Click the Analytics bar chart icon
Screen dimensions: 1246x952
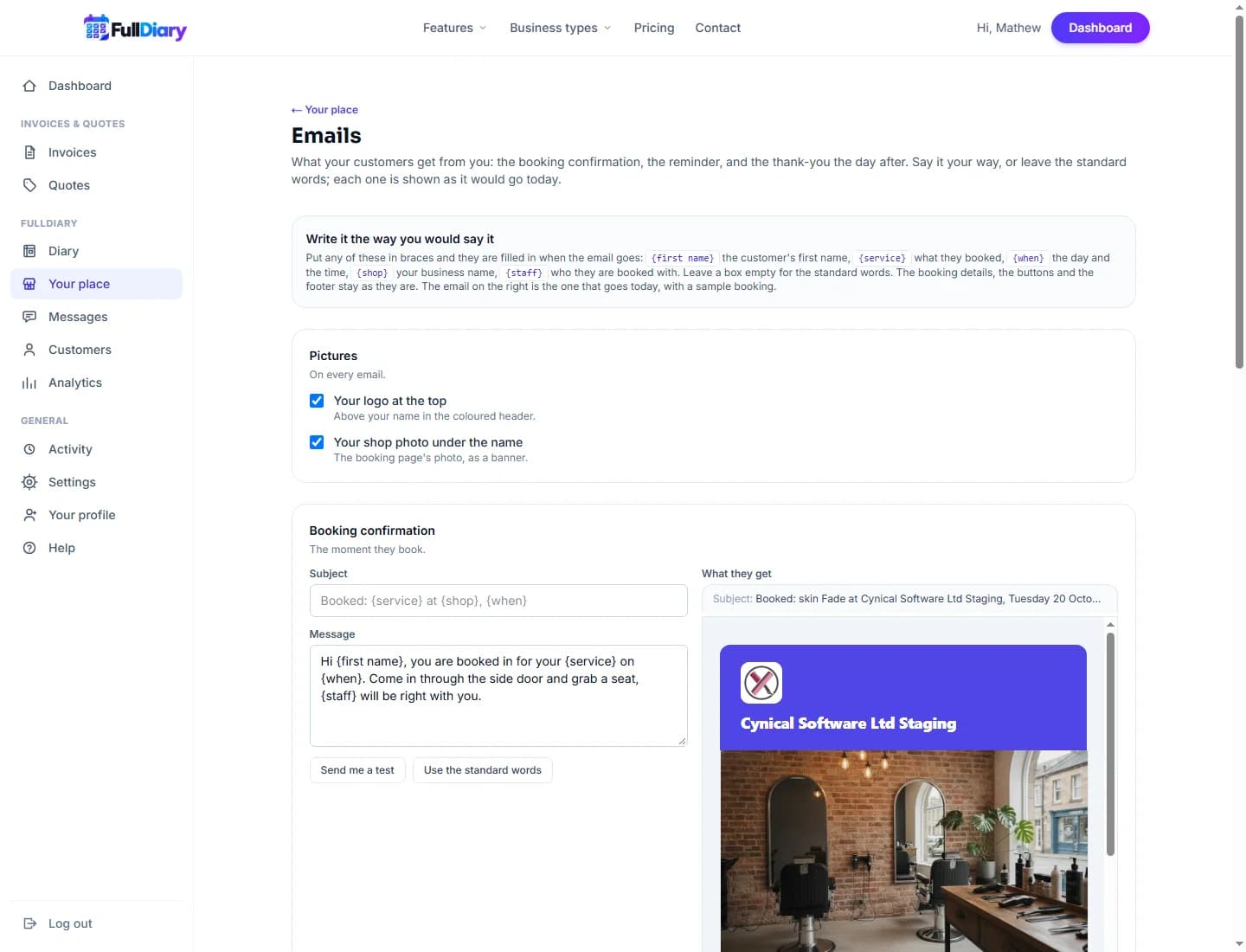29,383
